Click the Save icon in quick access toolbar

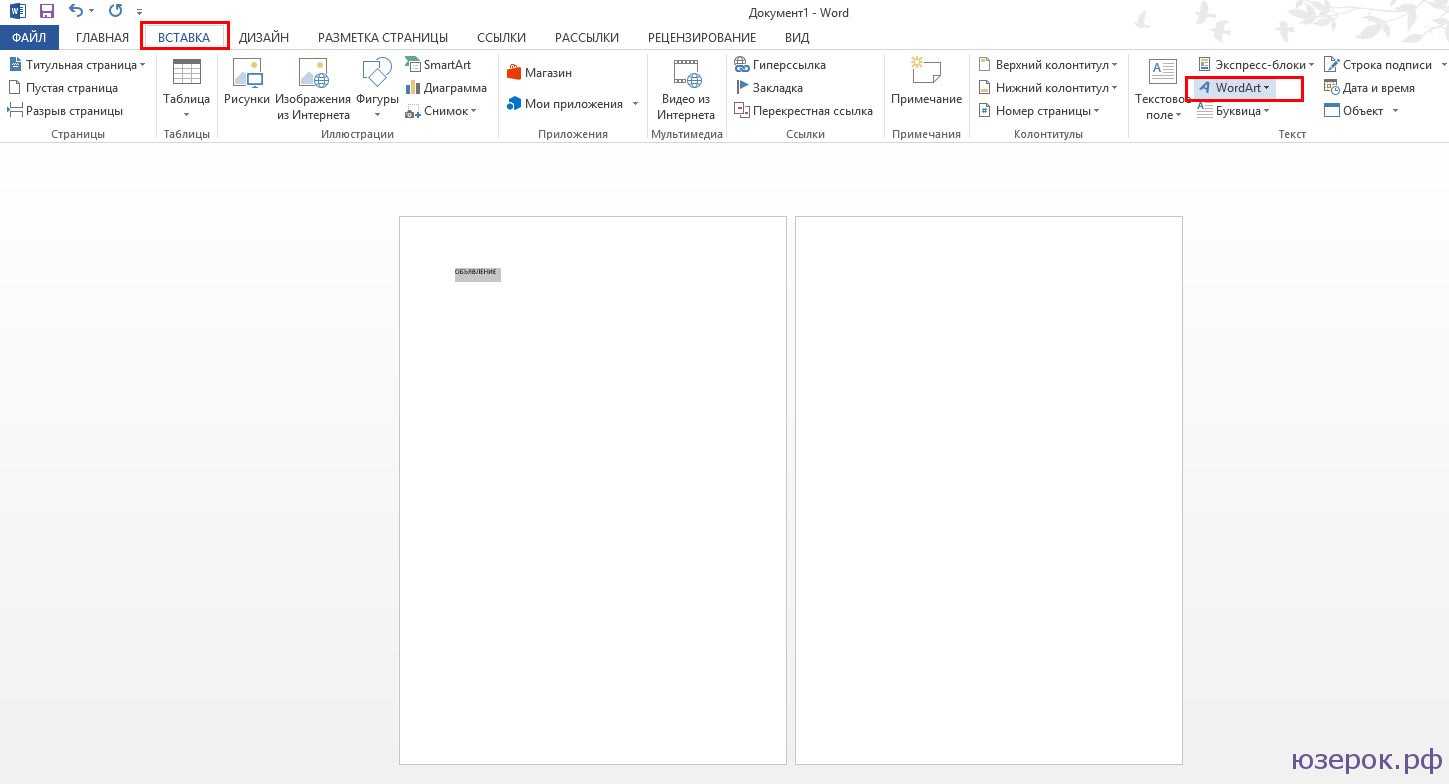[47, 12]
